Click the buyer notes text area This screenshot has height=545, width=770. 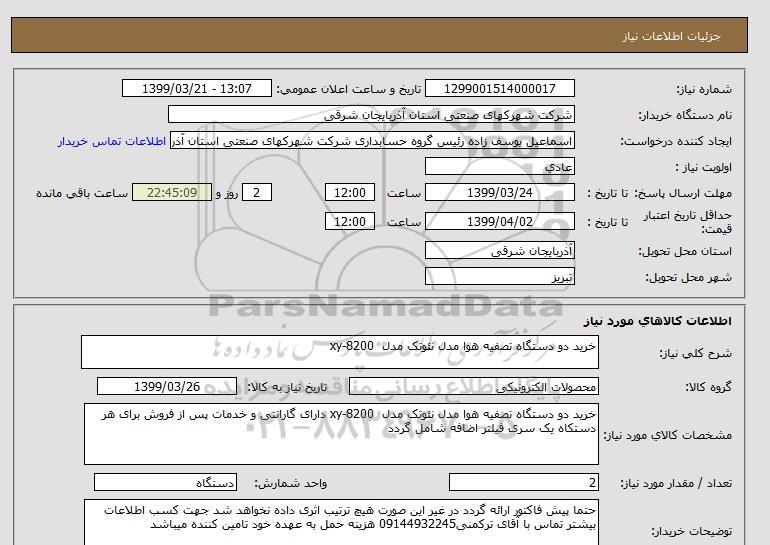pos(341,523)
